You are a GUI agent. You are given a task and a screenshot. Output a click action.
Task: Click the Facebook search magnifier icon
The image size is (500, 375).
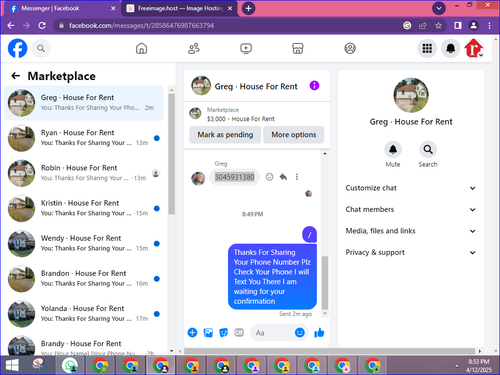41,49
